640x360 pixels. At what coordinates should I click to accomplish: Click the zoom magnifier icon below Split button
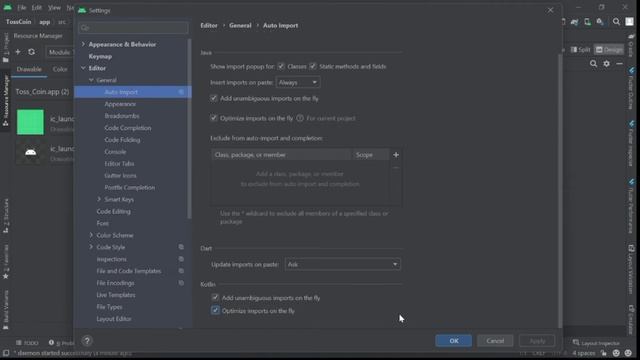pyautogui.click(x=593, y=64)
